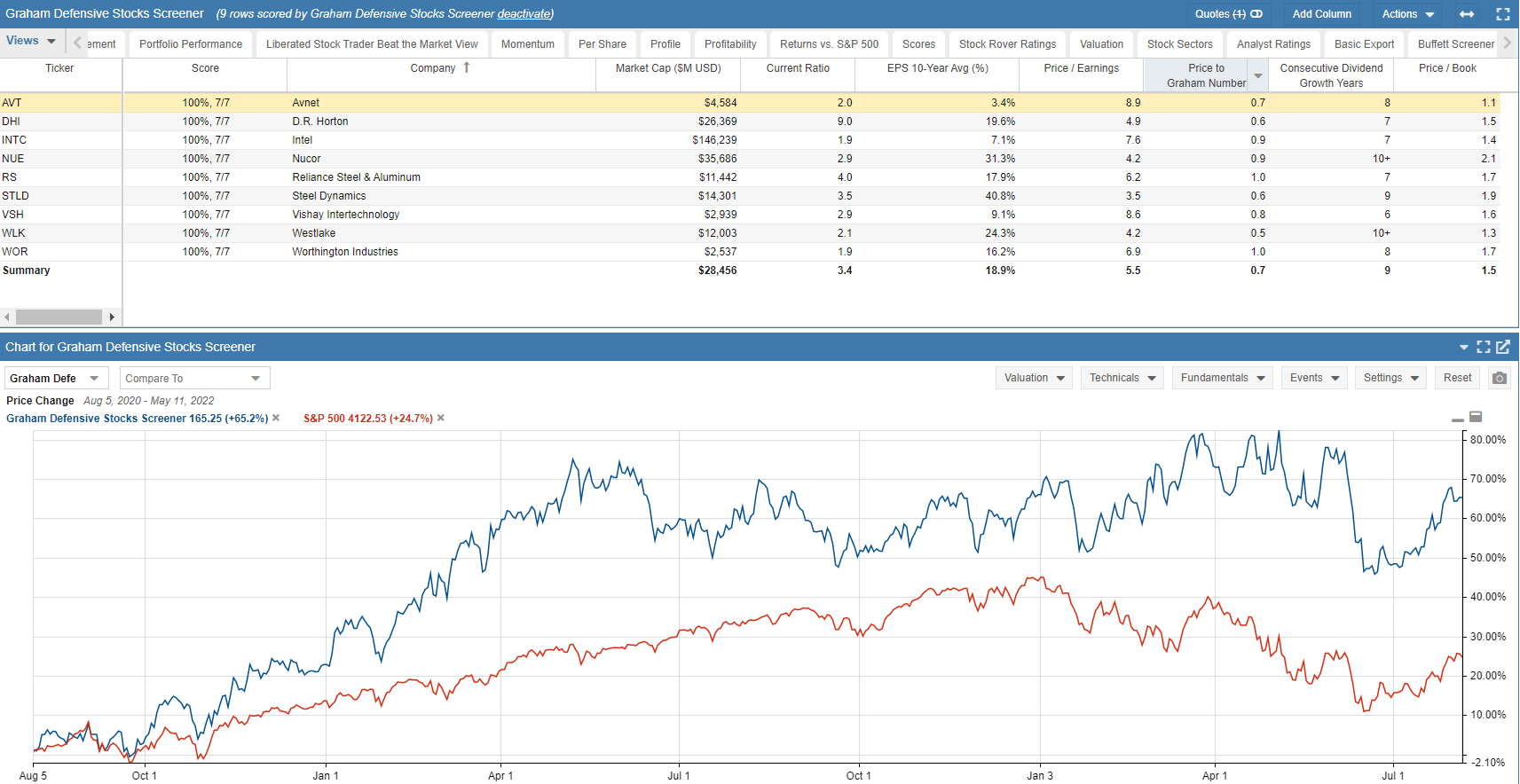Open Price to Graham Number column dropdown arrow

[1257, 75]
